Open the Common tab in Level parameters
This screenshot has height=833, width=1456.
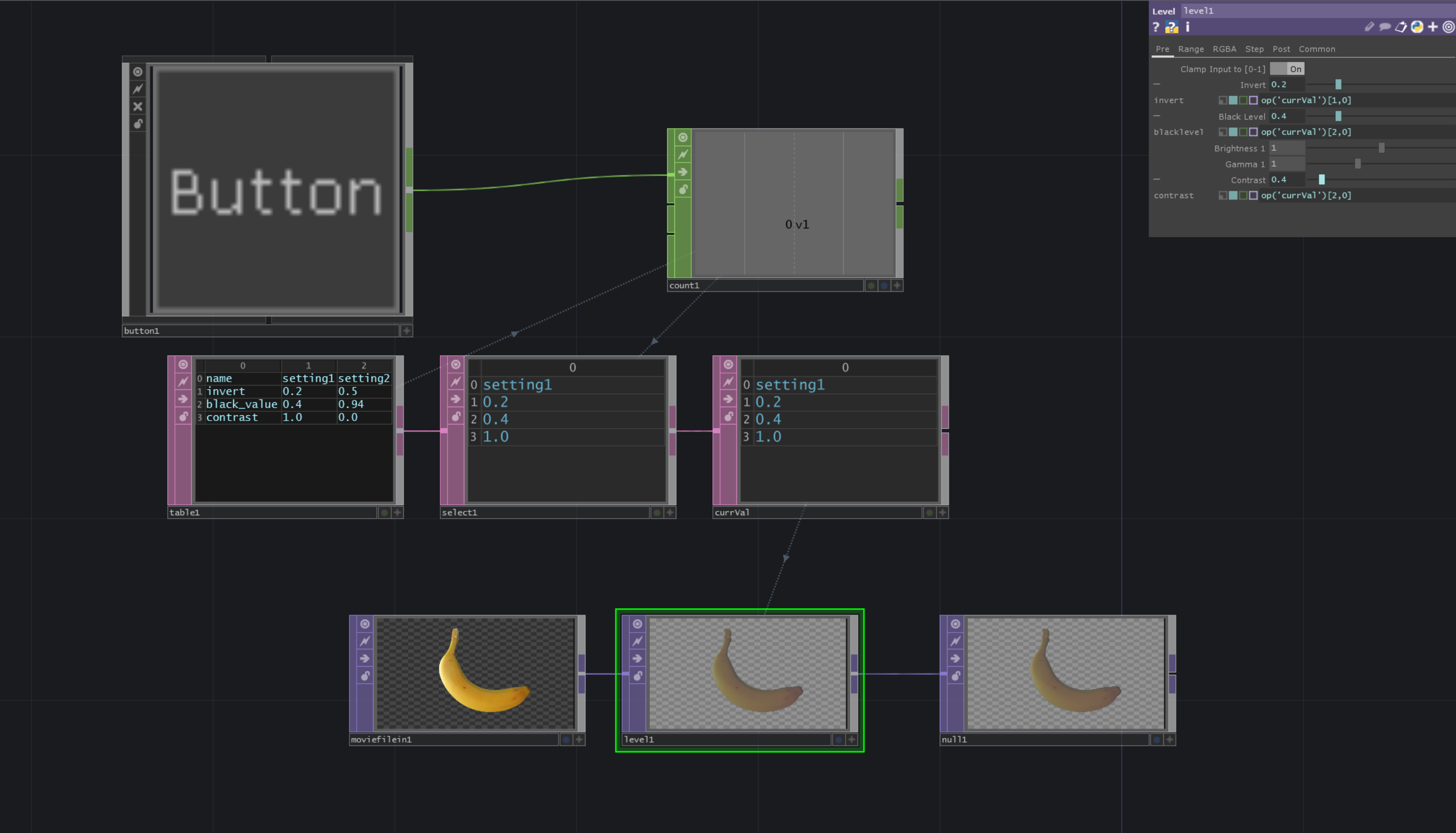(1317, 49)
